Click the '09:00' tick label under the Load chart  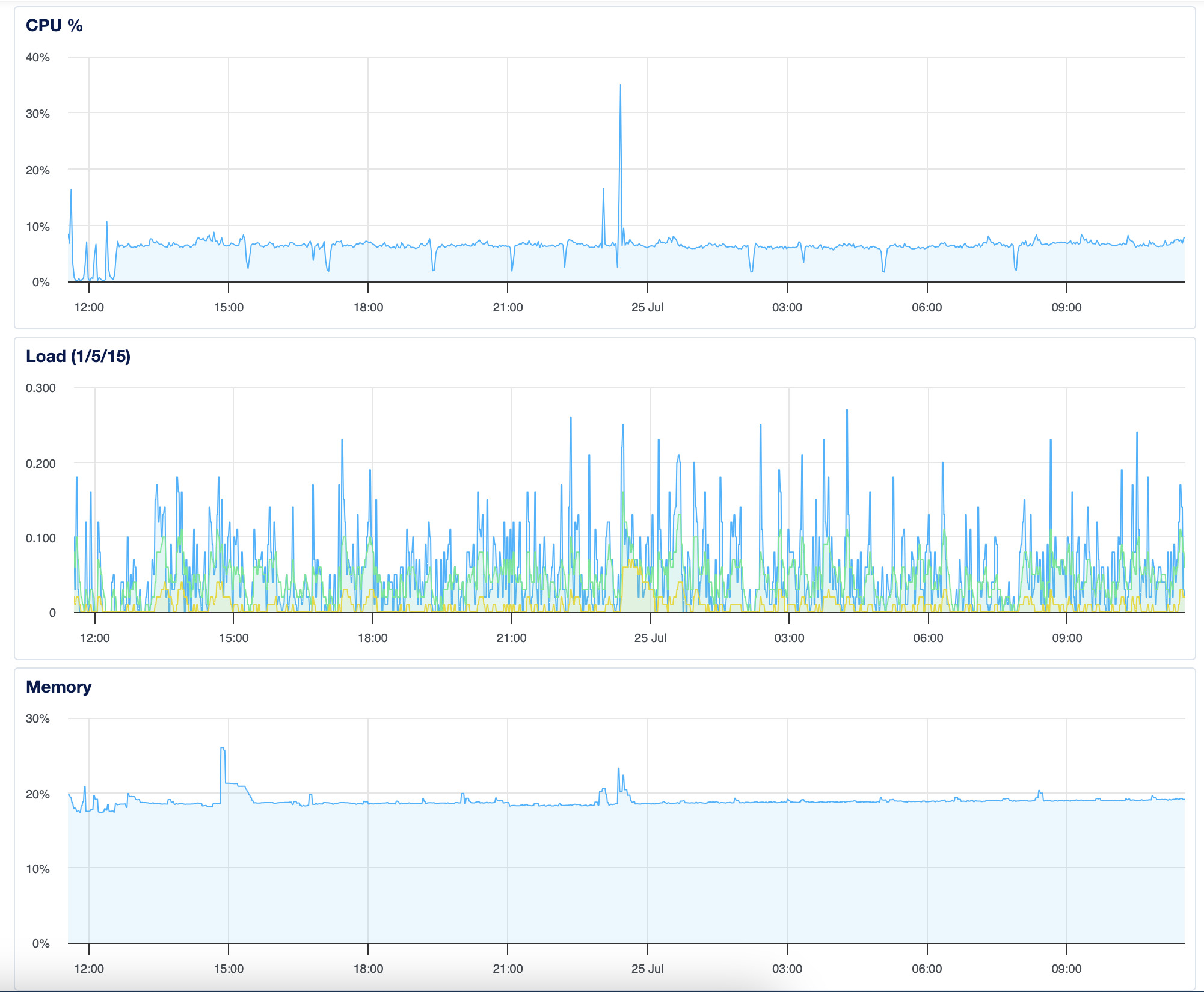(x=1067, y=638)
